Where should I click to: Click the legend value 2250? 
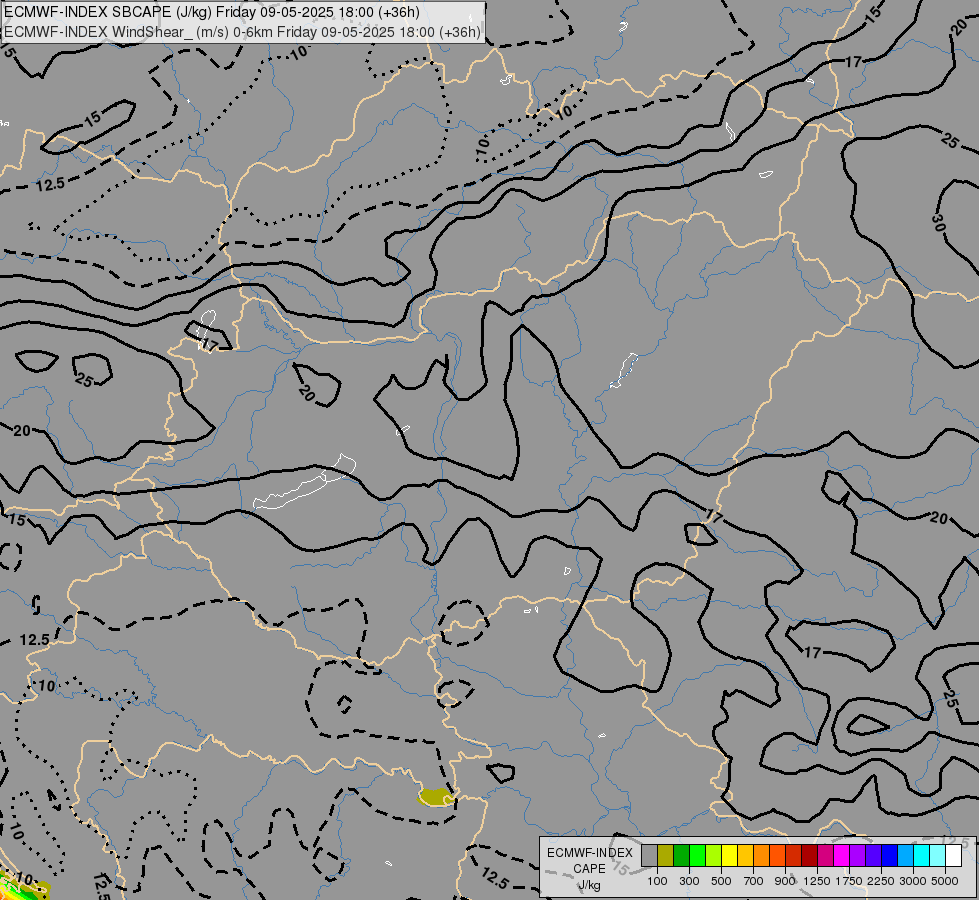(x=881, y=881)
